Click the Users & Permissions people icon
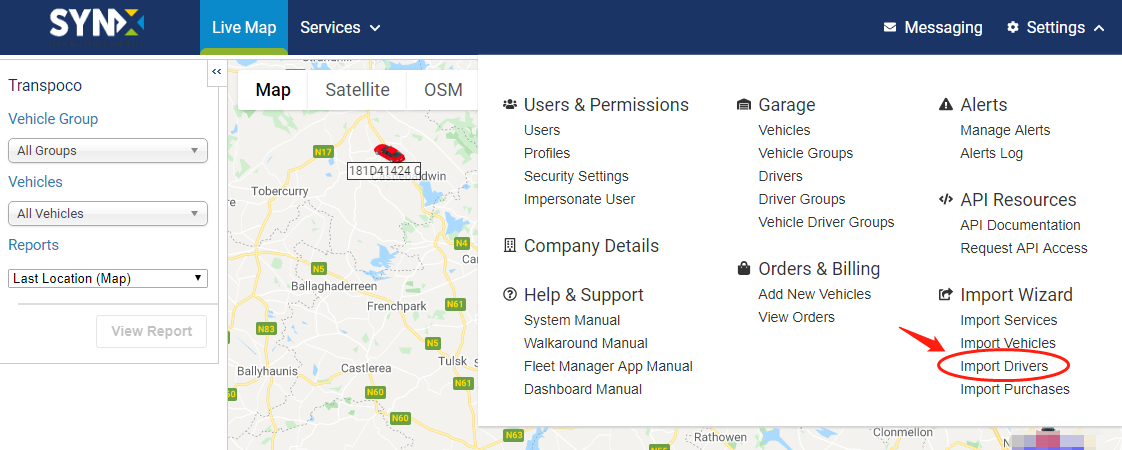 [510, 105]
